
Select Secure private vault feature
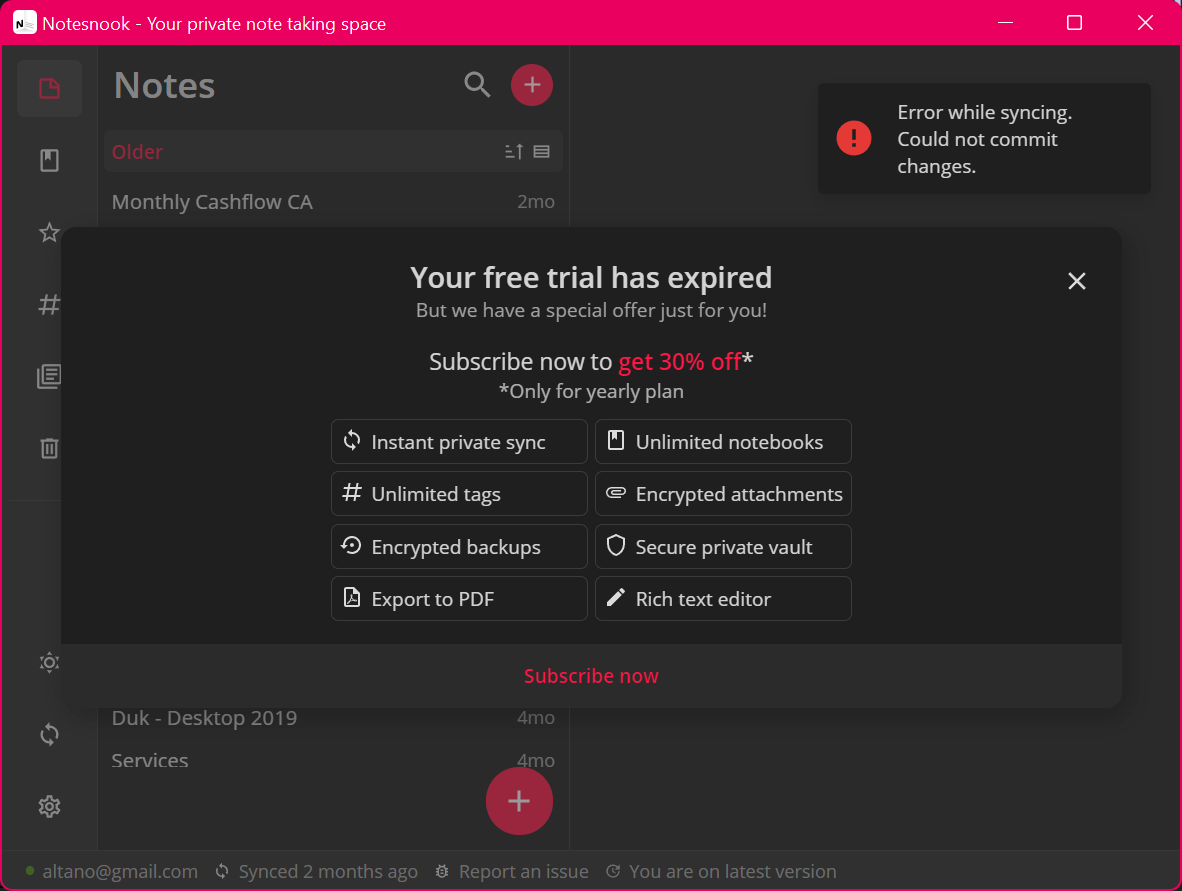pyautogui.click(x=723, y=547)
